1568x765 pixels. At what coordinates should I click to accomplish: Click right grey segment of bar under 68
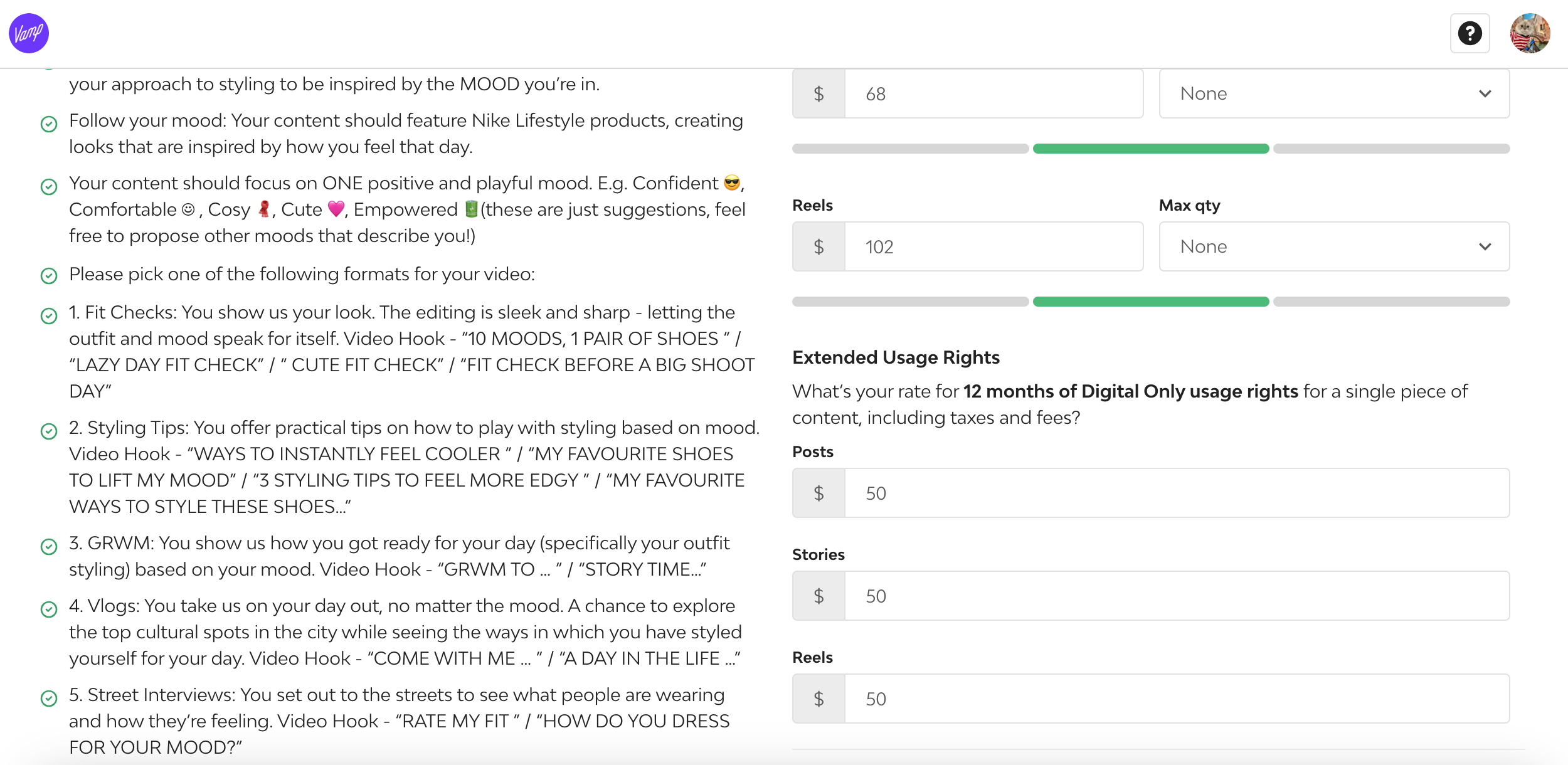[x=1391, y=149]
